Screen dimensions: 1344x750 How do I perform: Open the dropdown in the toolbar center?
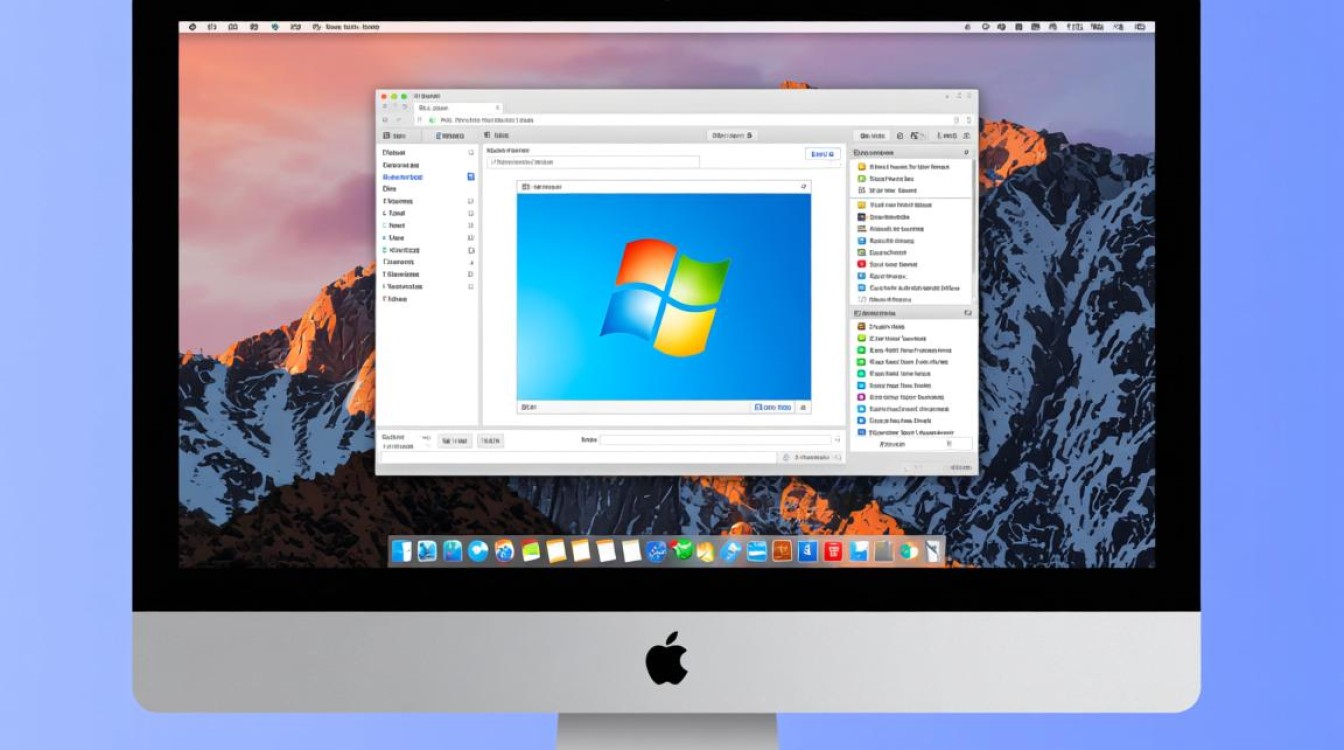732,135
